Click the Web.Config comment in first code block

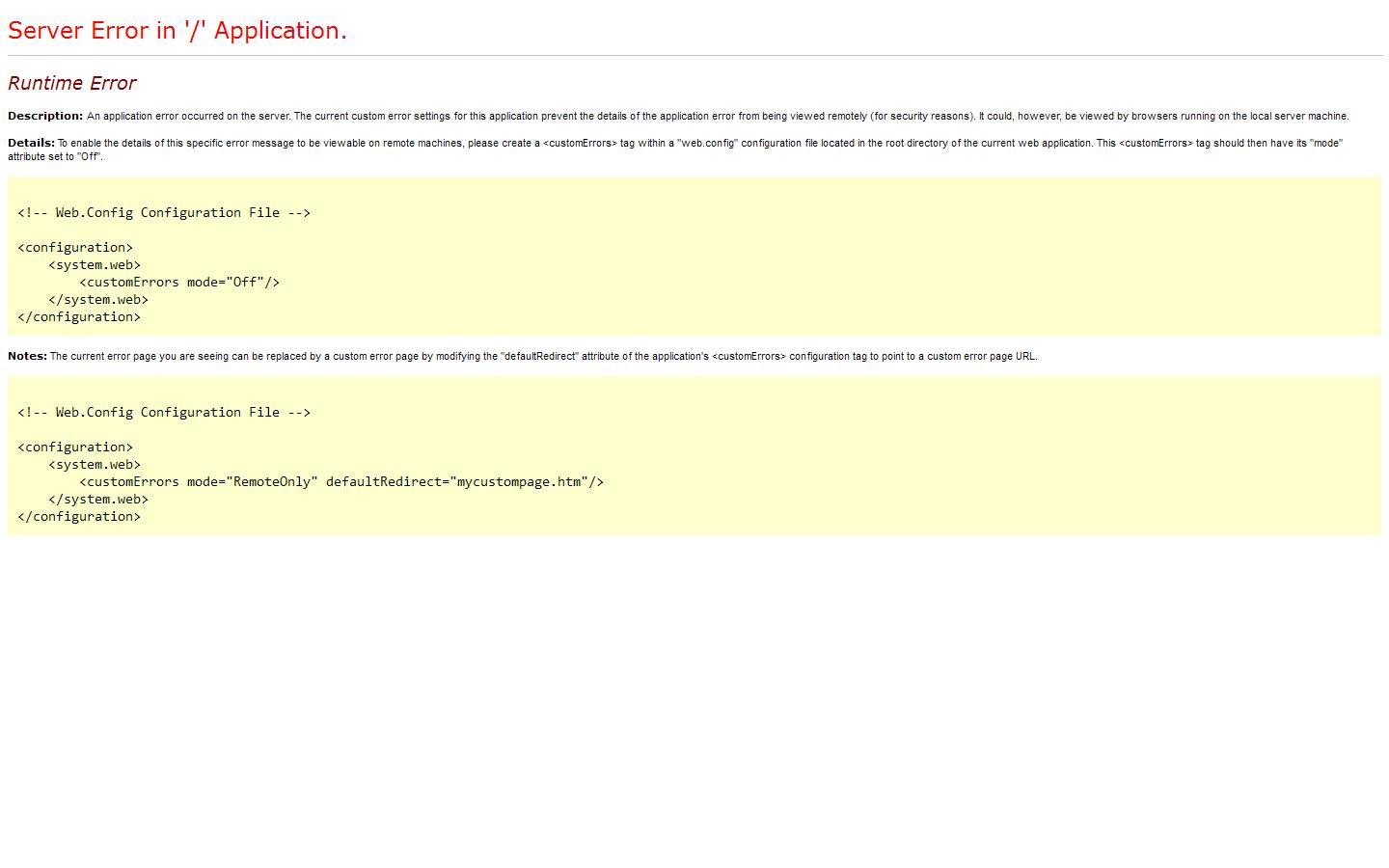164,213
